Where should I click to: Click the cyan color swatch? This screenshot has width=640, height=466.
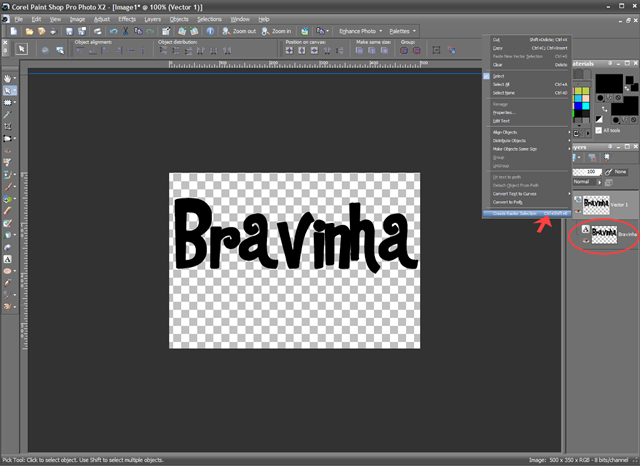coord(586,106)
